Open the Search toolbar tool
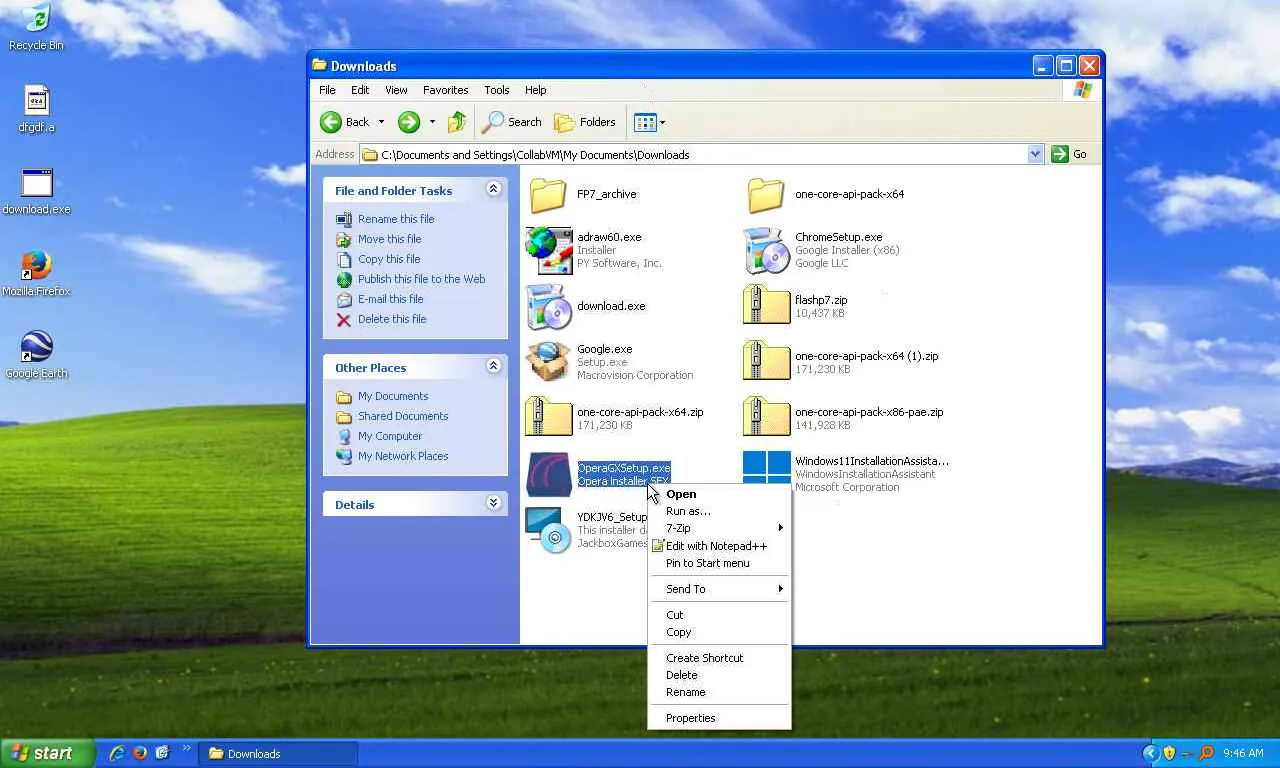This screenshot has height=768, width=1280. coord(511,122)
